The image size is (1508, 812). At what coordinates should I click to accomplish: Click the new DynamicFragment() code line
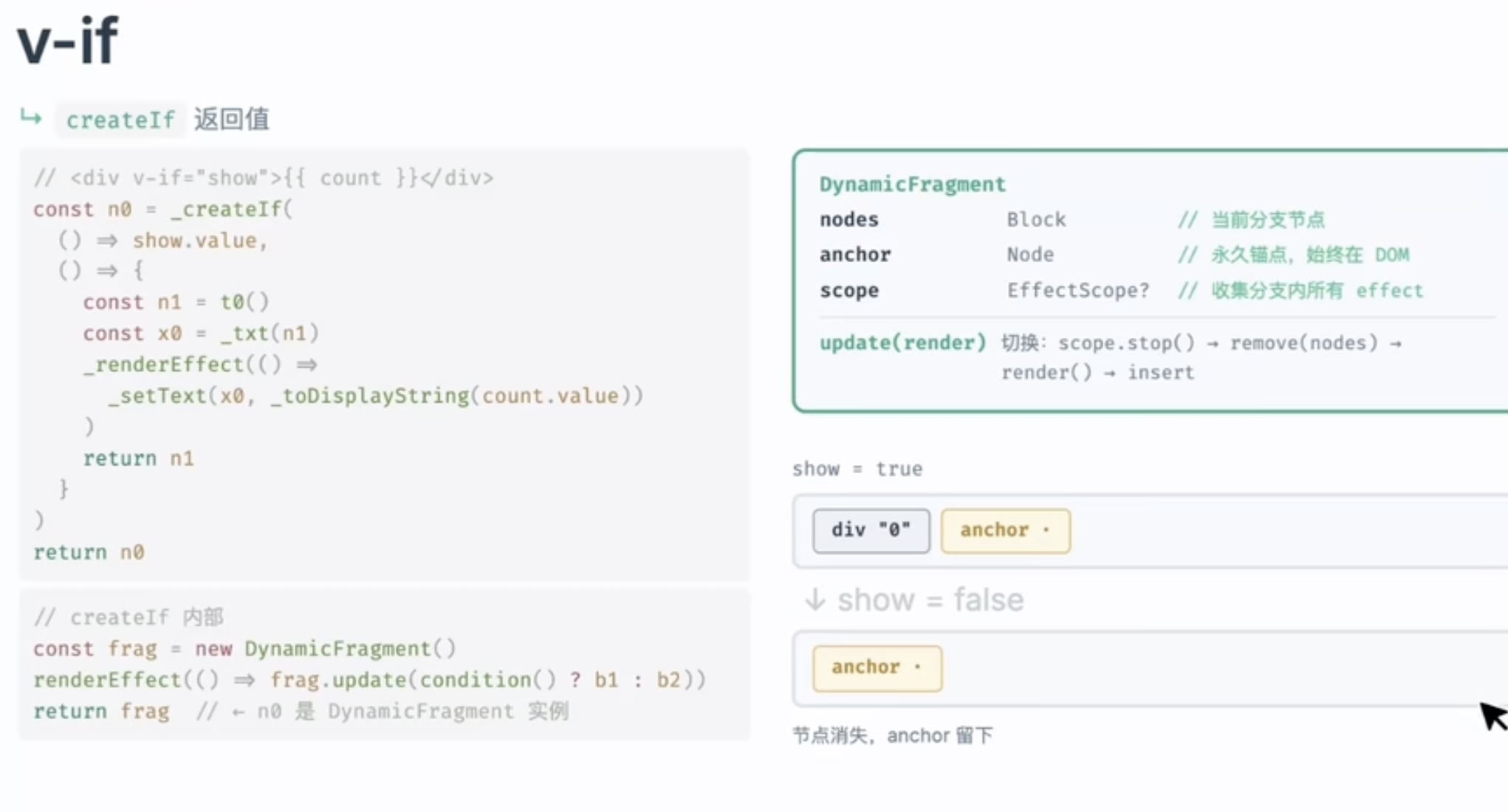tap(244, 648)
